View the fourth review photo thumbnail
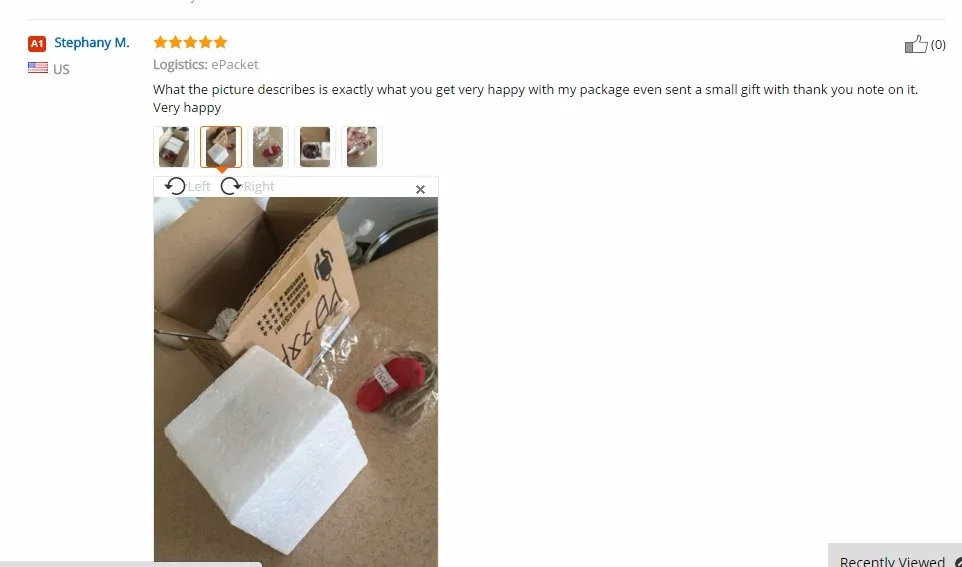Image resolution: width=962 pixels, height=567 pixels. (315, 147)
